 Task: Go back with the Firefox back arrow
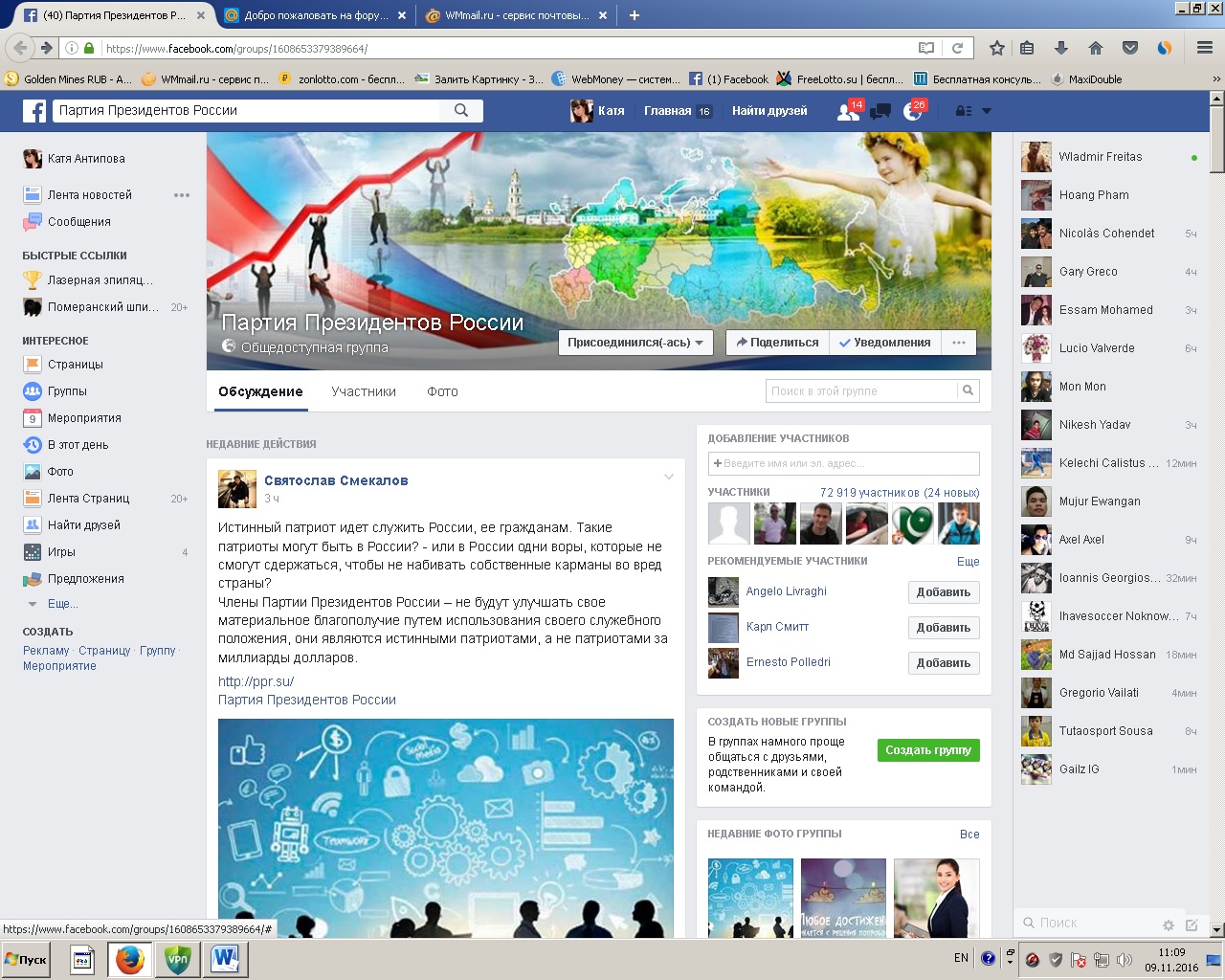point(20,48)
